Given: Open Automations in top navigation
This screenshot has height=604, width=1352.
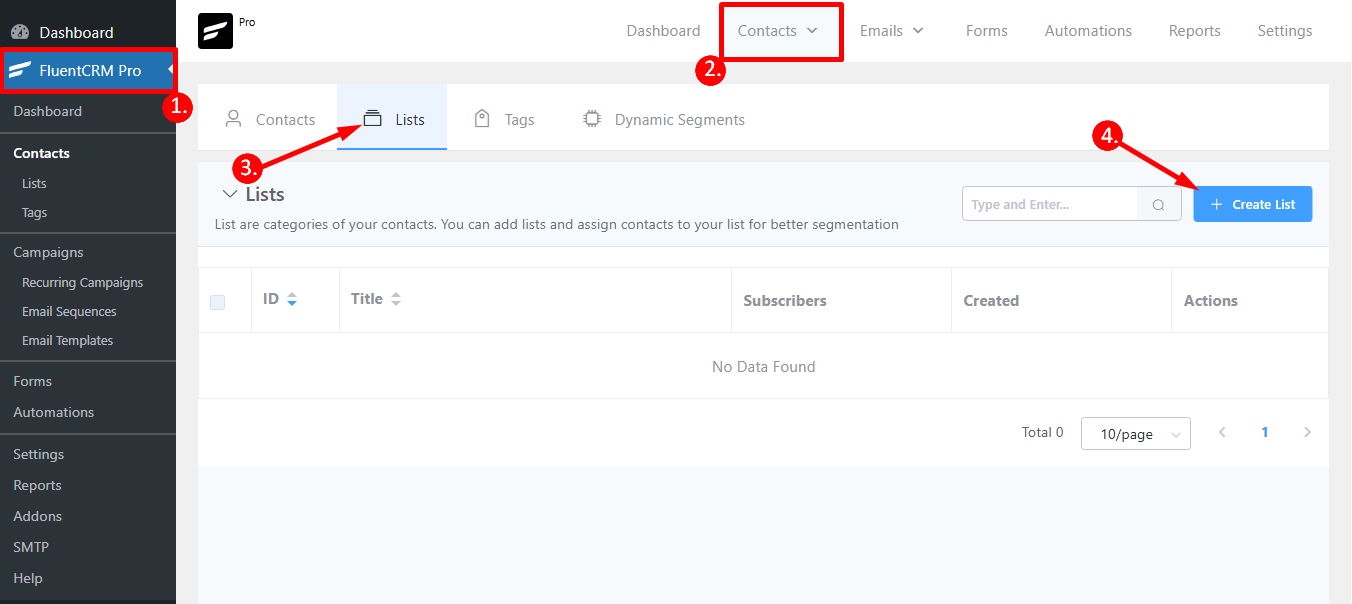Looking at the screenshot, I should 1088,31.
